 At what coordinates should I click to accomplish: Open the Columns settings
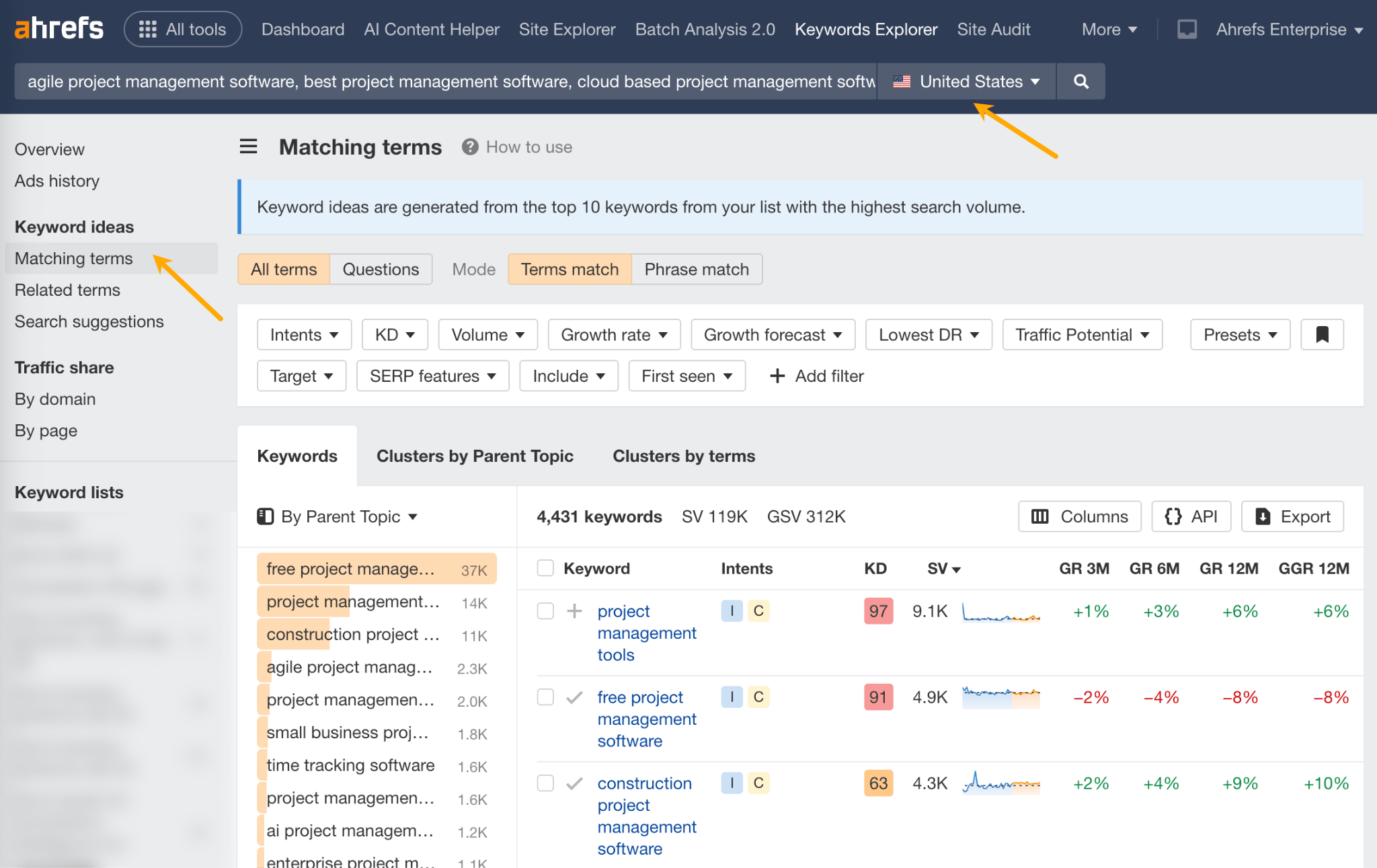click(1078, 516)
